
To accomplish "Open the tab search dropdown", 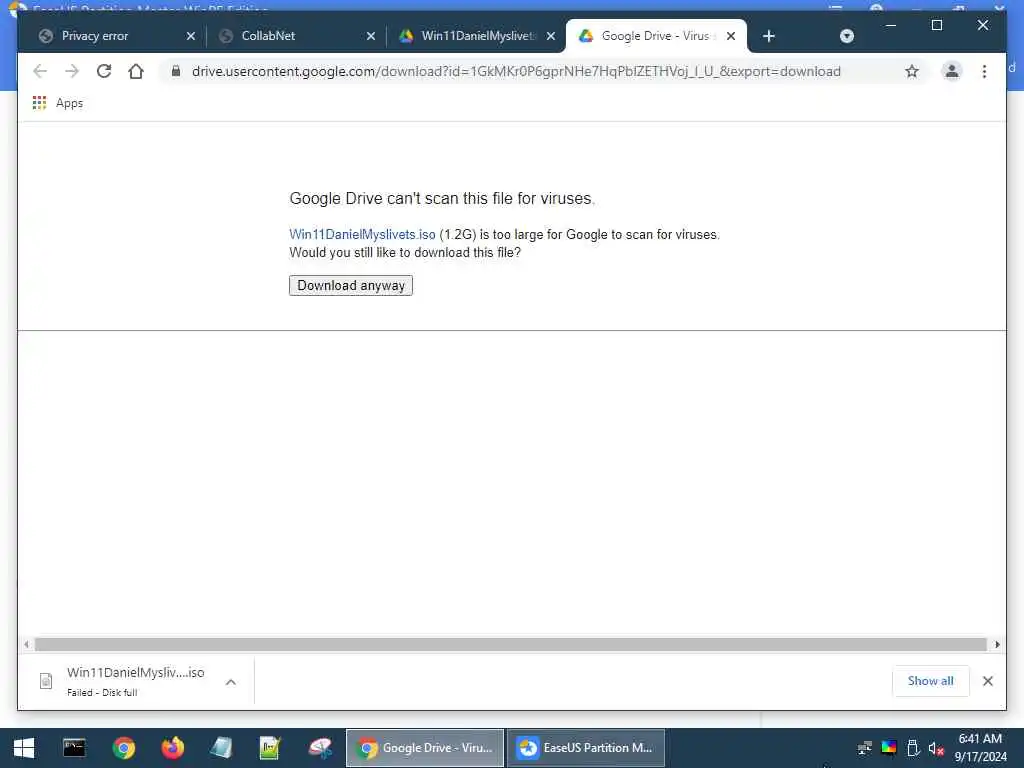I will 847,36.
